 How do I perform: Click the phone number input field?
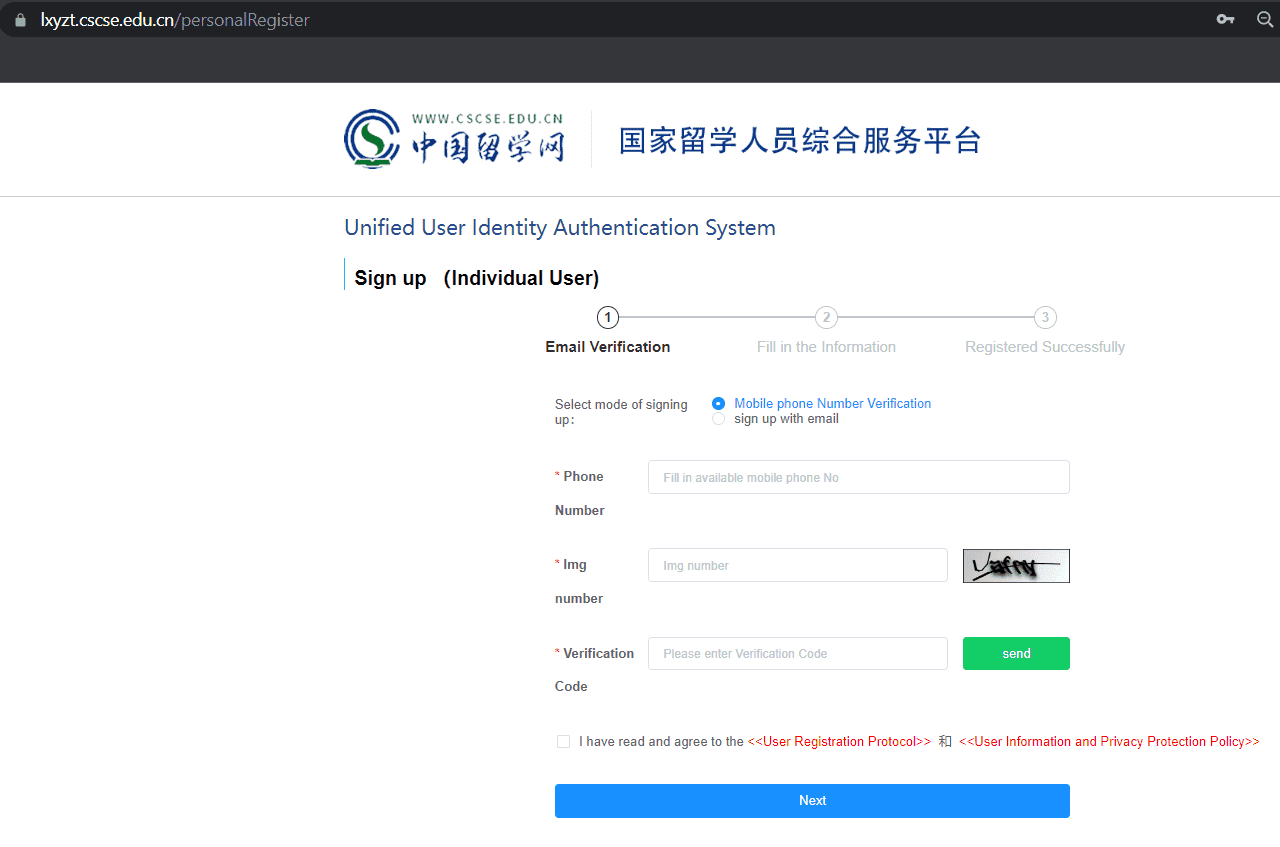(x=858, y=477)
